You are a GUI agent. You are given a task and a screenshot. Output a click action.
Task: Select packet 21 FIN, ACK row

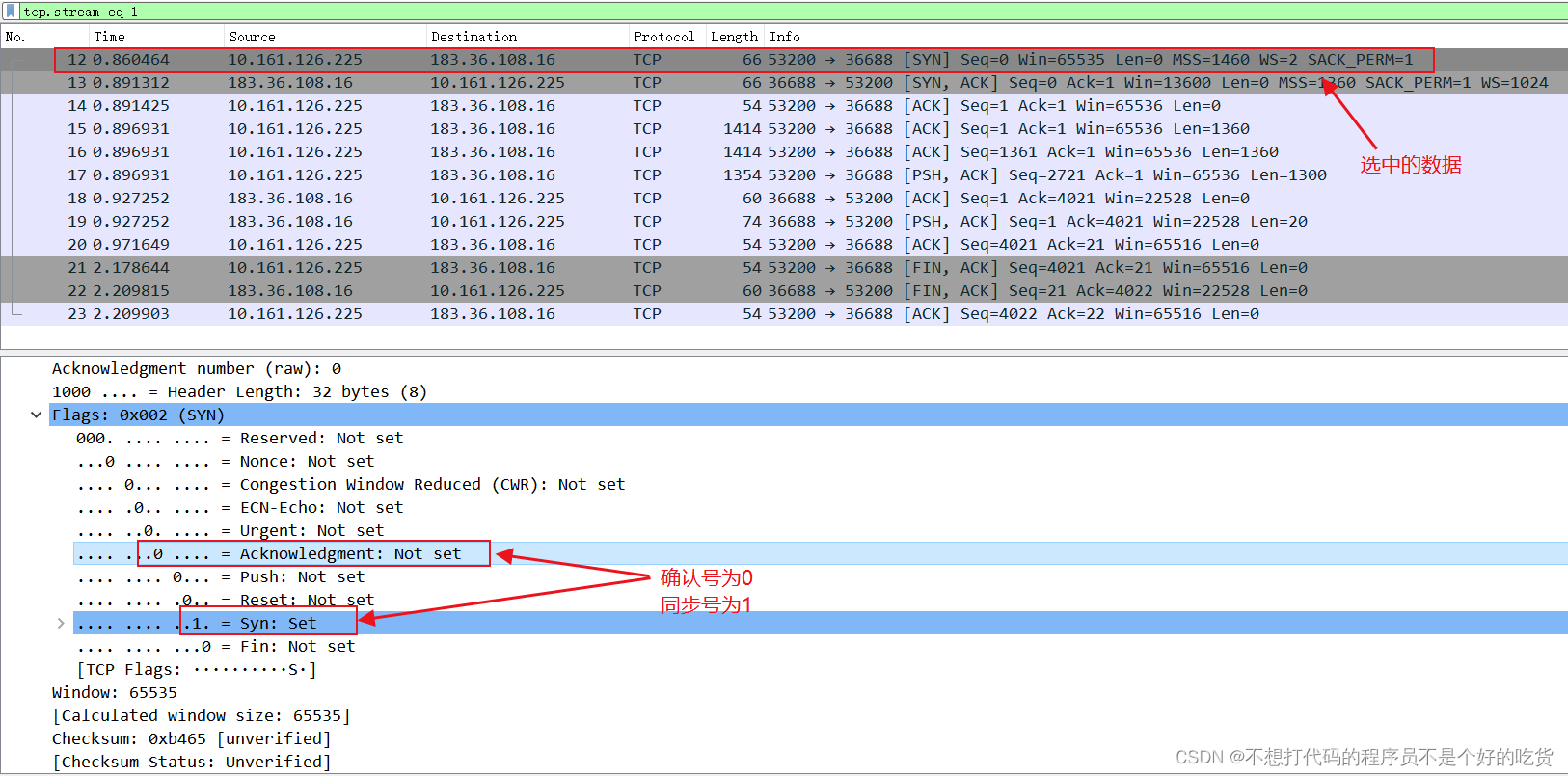784,268
